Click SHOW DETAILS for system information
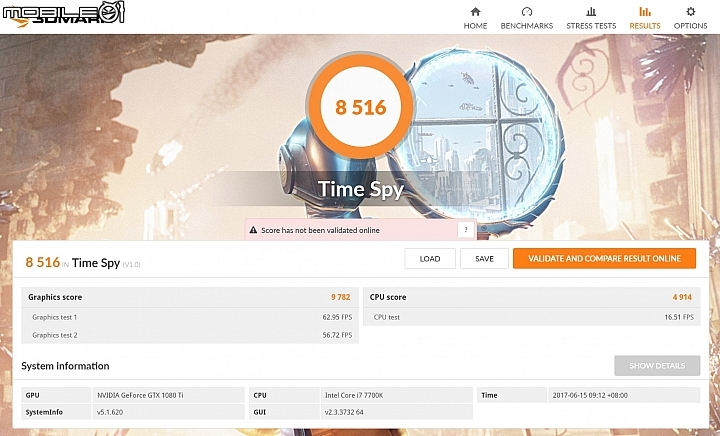 657,366
